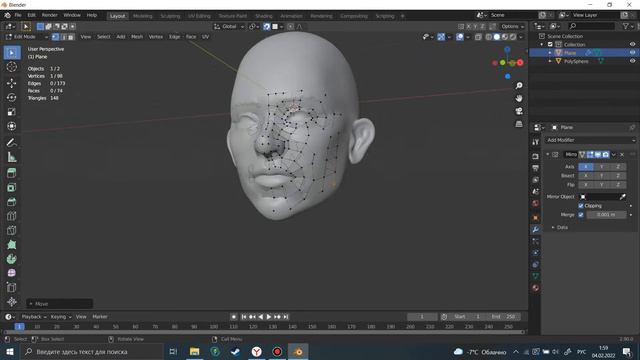Choose the Move tool
Screen dimensions: 640x360
(12, 83)
